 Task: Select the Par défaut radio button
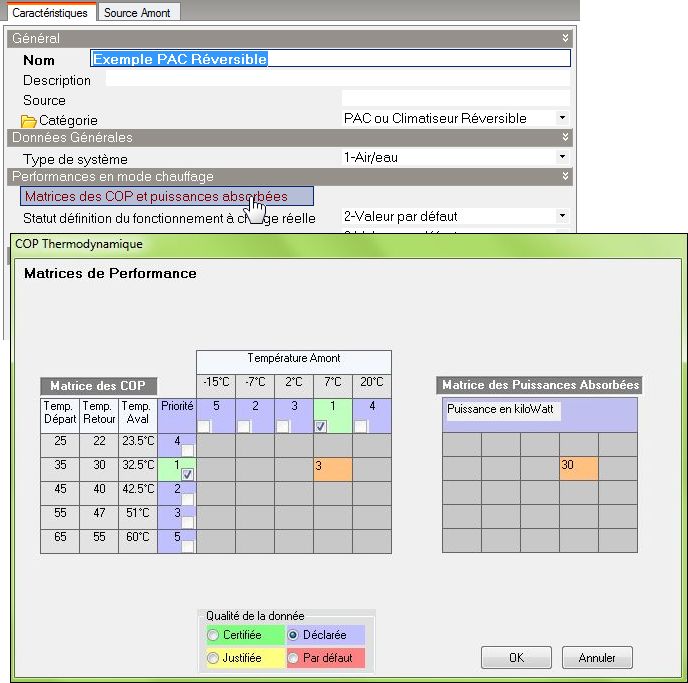pyautogui.click(x=294, y=658)
